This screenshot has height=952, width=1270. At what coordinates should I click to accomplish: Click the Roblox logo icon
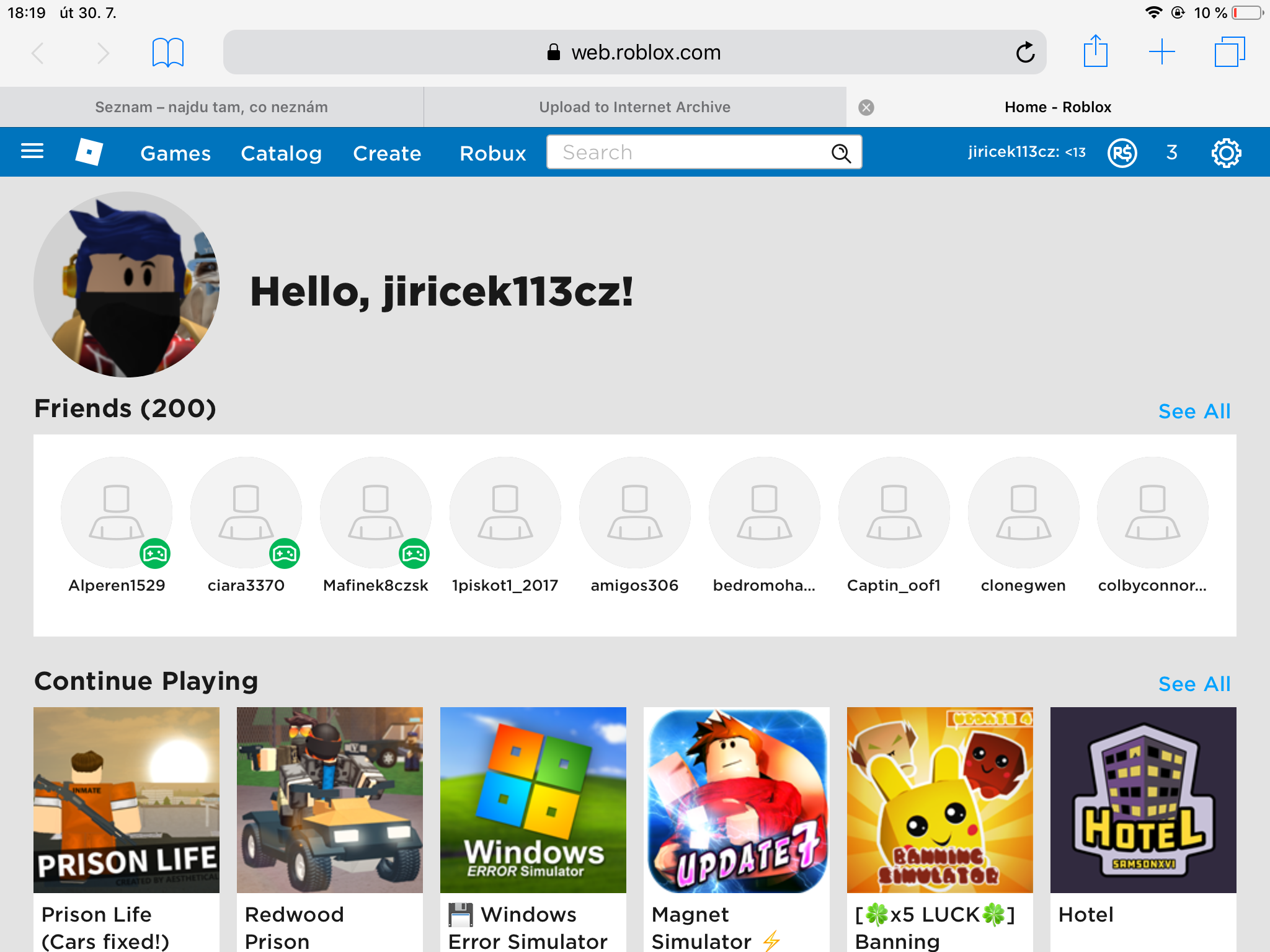click(x=89, y=152)
